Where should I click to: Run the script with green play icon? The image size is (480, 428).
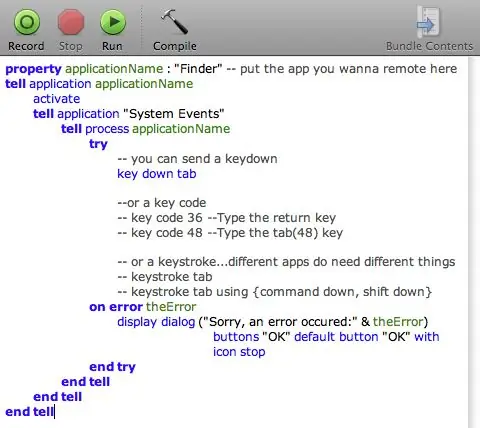point(113,22)
